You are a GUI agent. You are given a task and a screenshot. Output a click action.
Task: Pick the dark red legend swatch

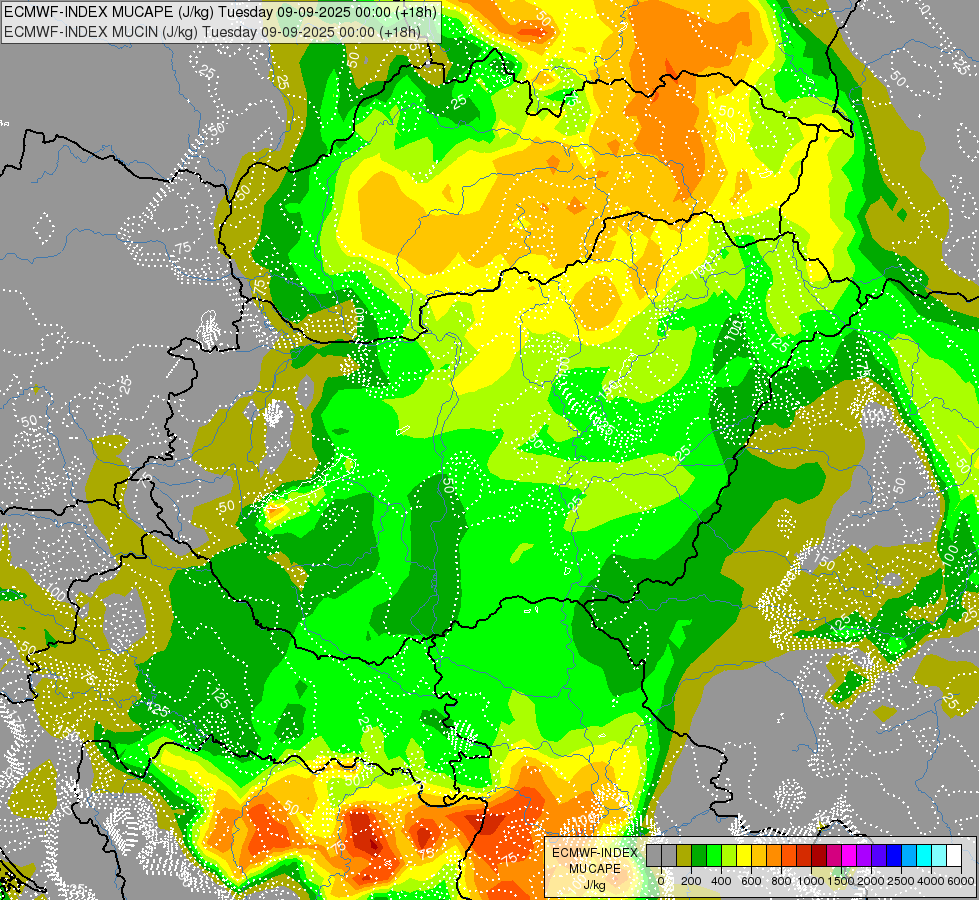click(x=819, y=855)
